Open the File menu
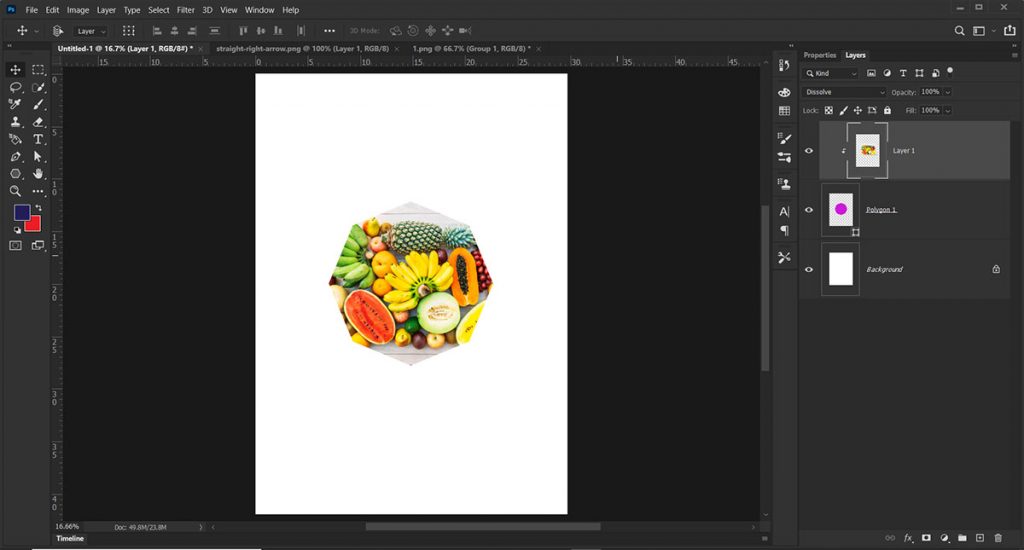Image resolution: width=1024 pixels, height=550 pixels. click(x=31, y=10)
